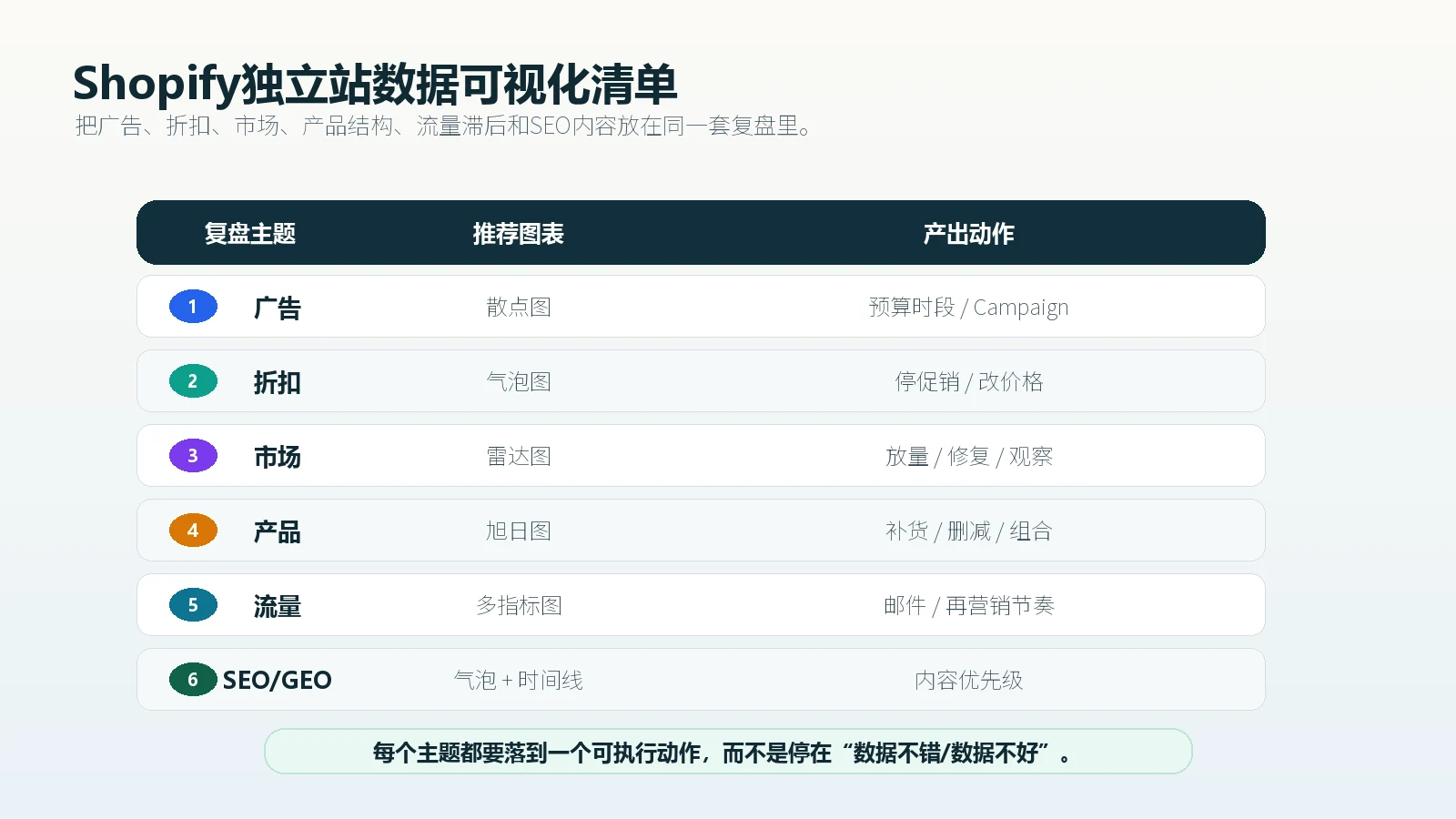Click the '多指标图' chart cell
The image size is (1456, 819).
click(x=519, y=606)
